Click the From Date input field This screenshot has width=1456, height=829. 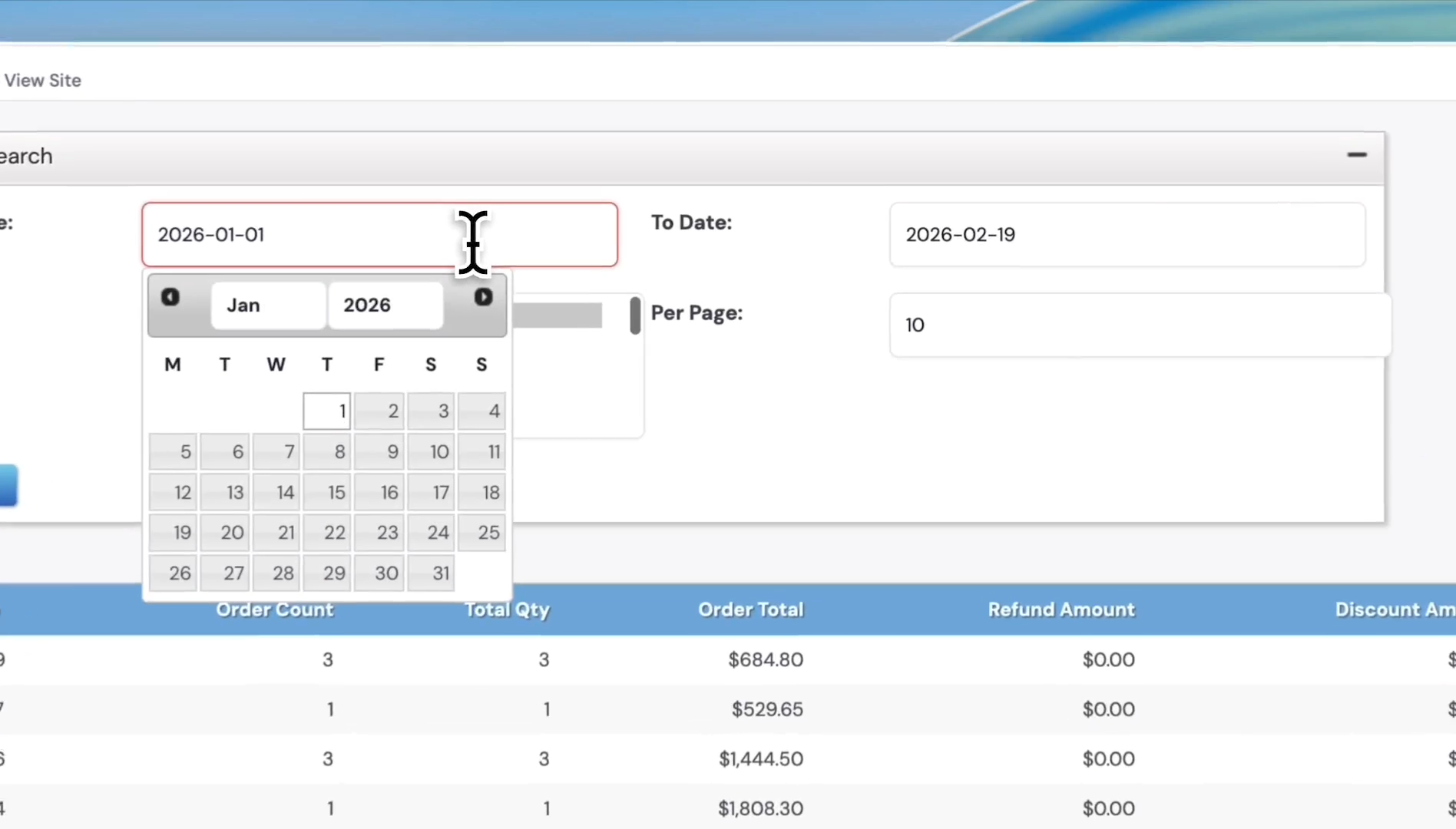pos(379,235)
